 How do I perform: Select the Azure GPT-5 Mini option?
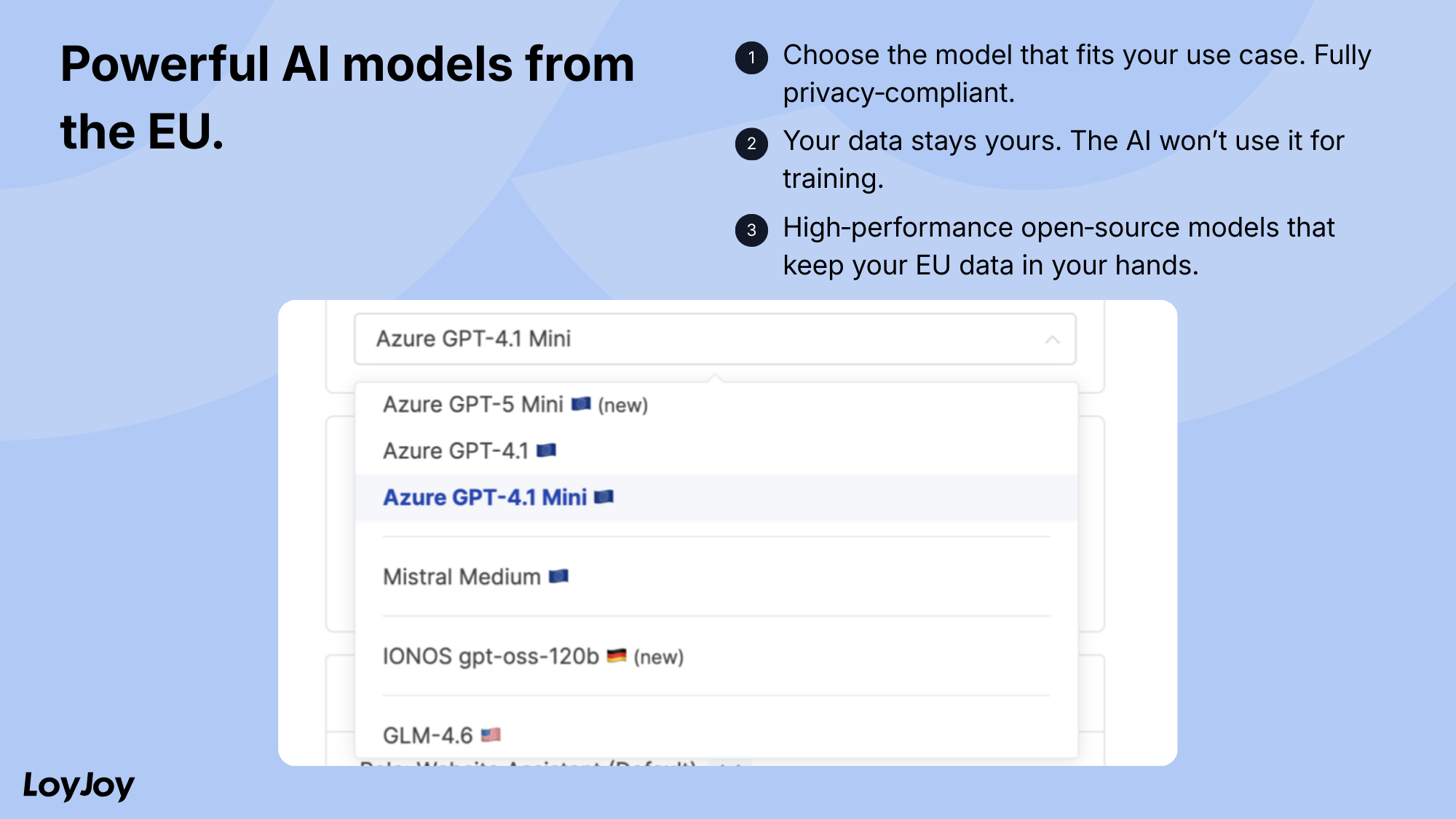tap(473, 405)
